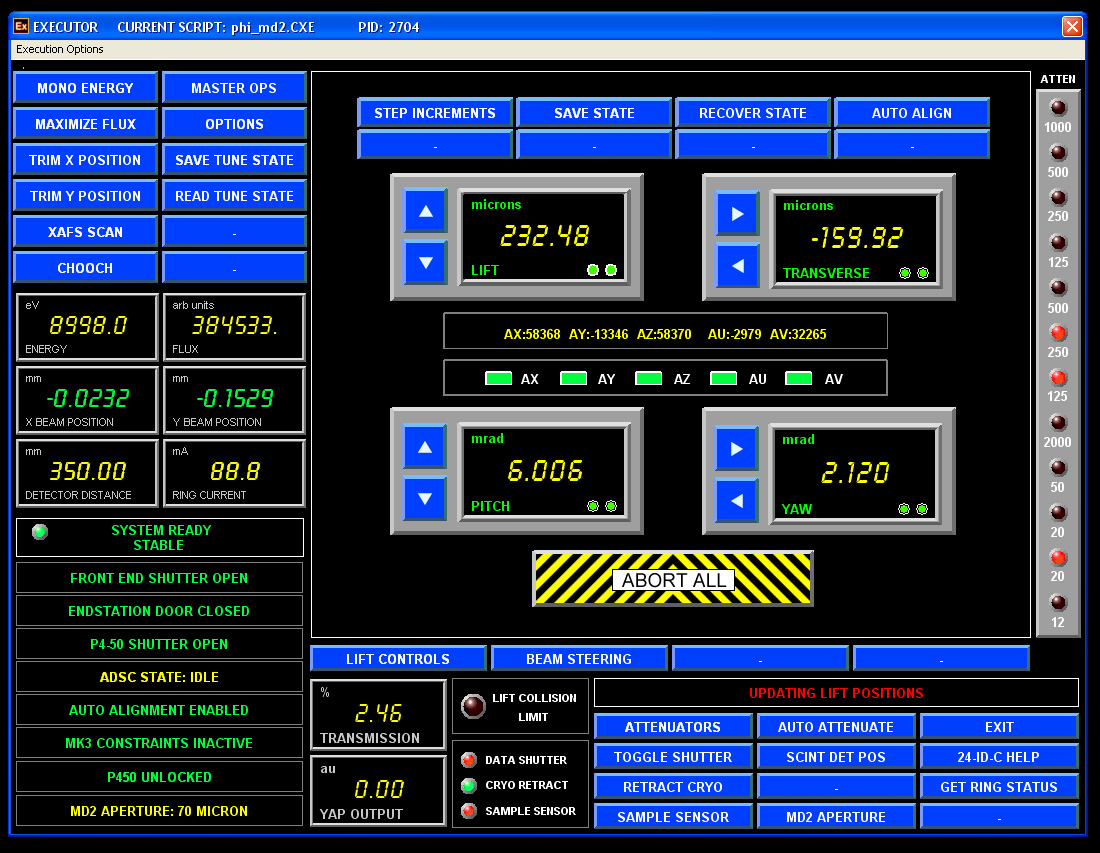Decrease PITCH with the down arrow
The height and width of the screenshot is (853, 1100).
425,498
